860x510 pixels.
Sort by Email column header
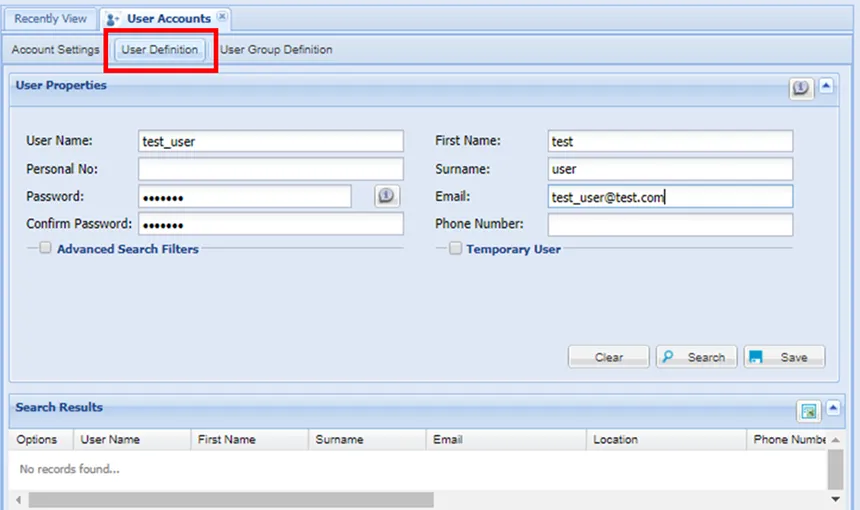tap(506, 439)
